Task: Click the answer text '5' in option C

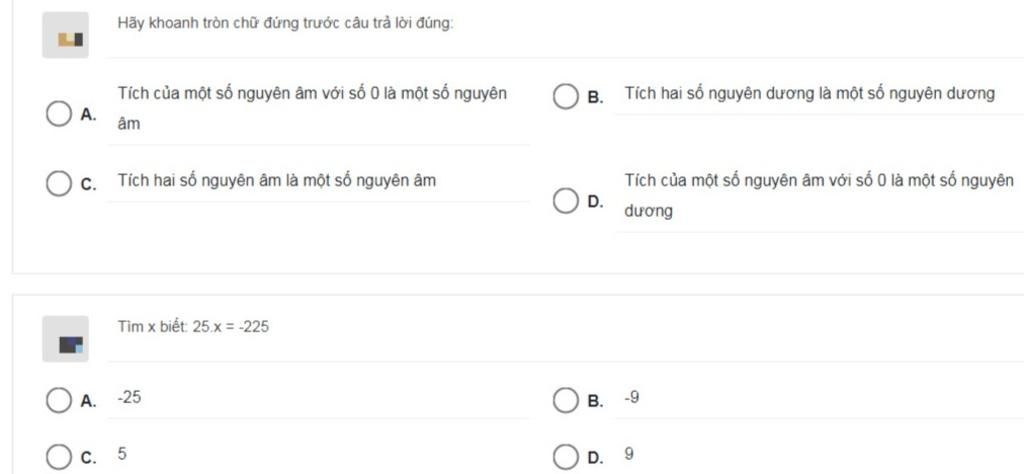Action: coord(122,454)
